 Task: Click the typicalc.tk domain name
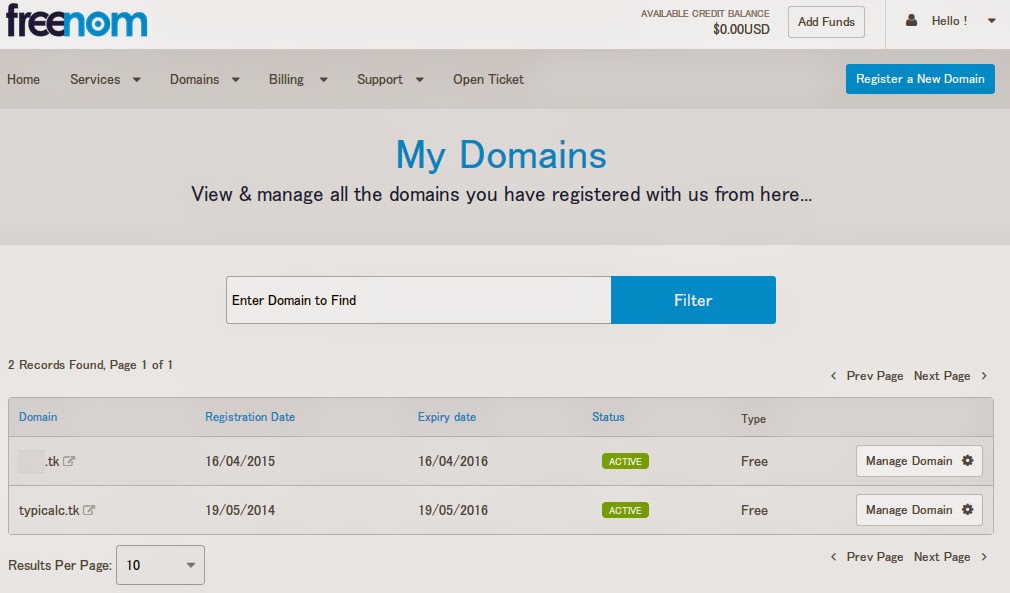[x=49, y=510]
